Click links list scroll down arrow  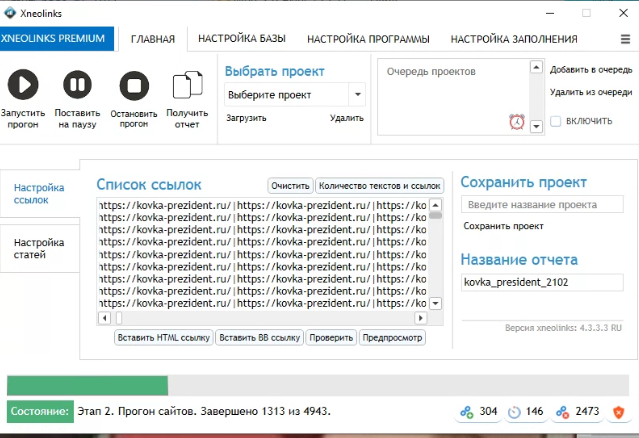pyautogui.click(x=435, y=303)
